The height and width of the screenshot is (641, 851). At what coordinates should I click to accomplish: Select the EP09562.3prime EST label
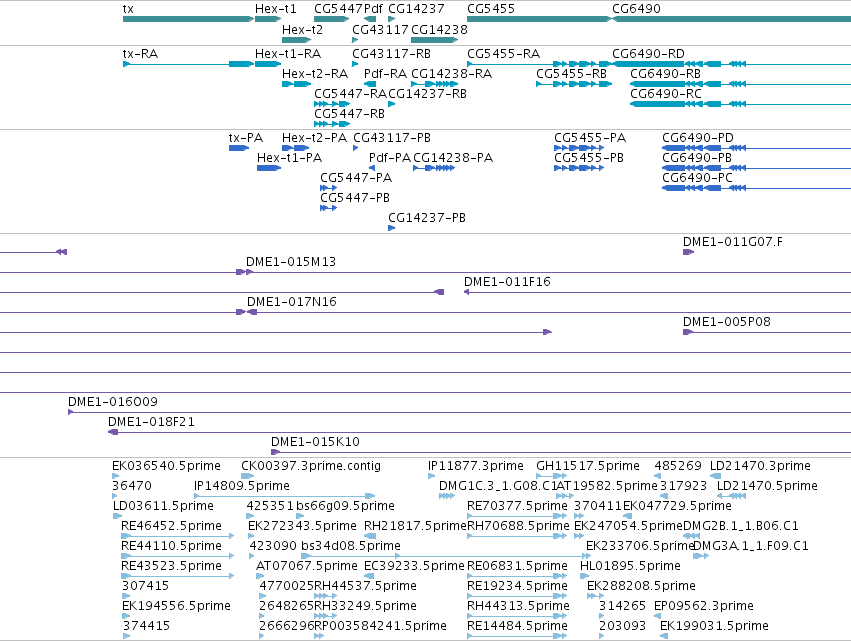(x=704, y=606)
